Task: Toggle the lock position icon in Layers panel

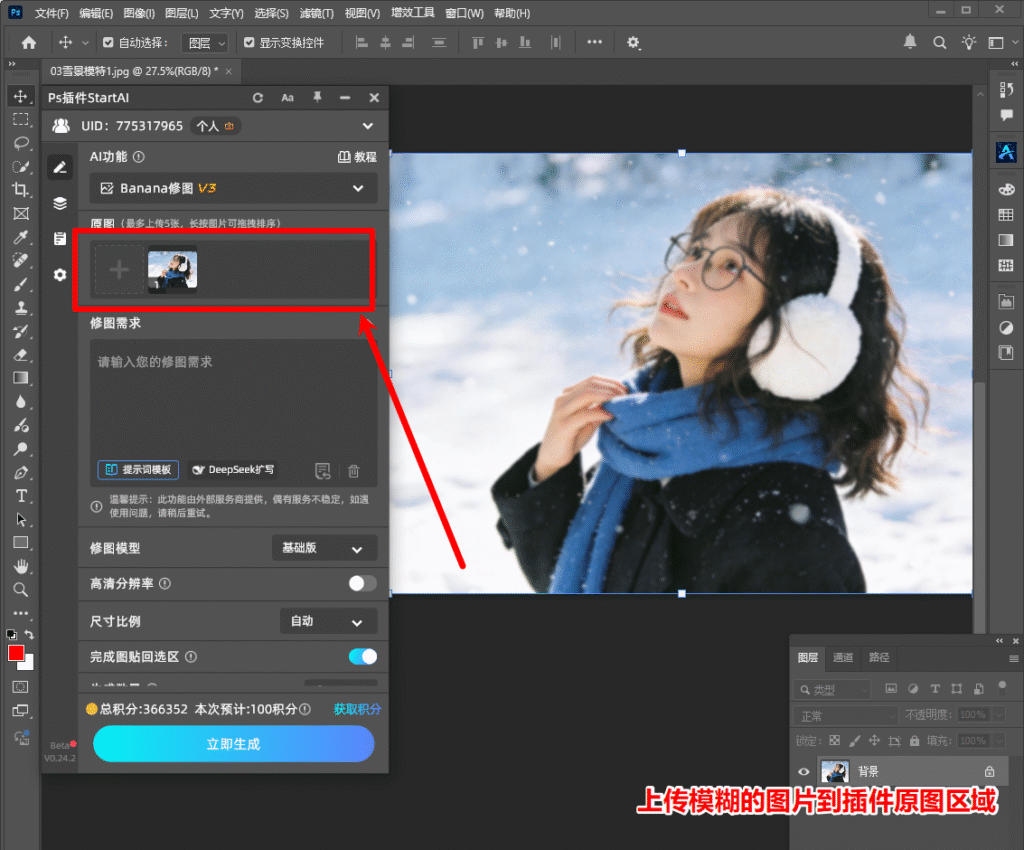Action: point(874,740)
